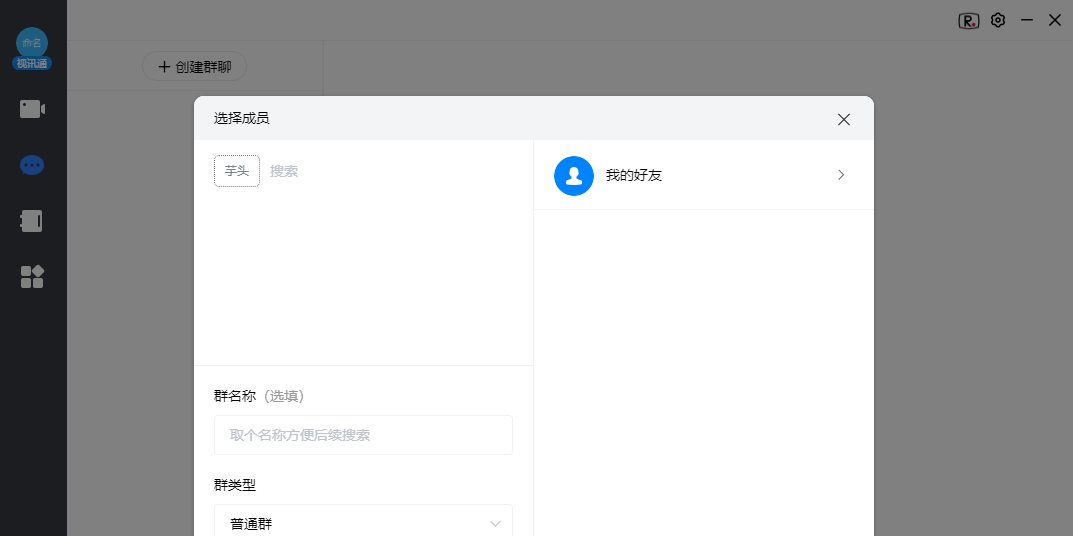Image resolution: width=1073 pixels, height=536 pixels.
Task: Expand 我的好友 using the right chevron
Action: click(x=841, y=175)
